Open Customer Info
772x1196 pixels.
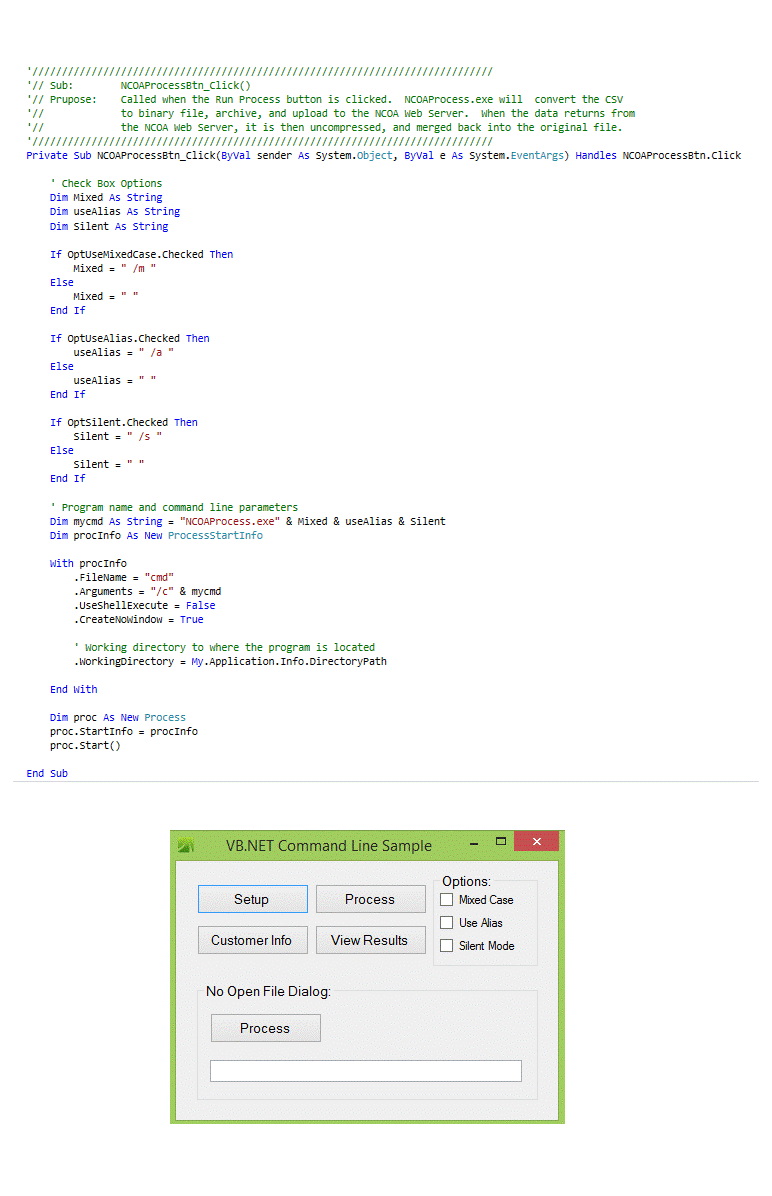(253, 940)
